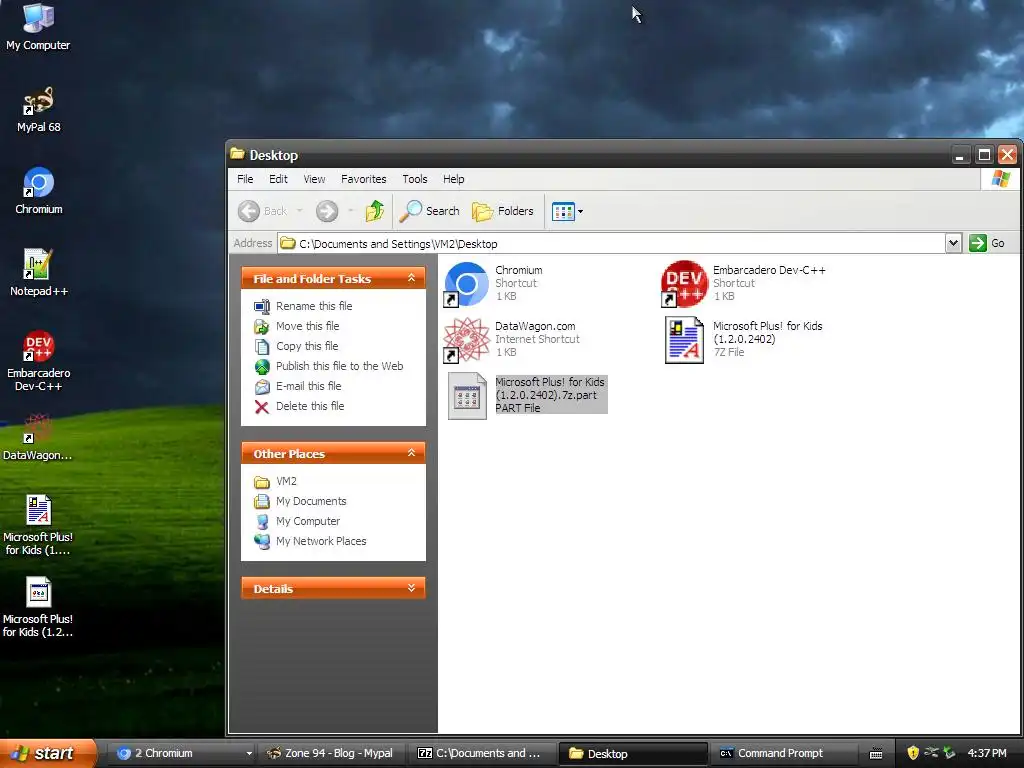The width and height of the screenshot is (1024, 768).
Task: Switch to Zone 94 - Blog - Mypal taskbar item
Action: click(332, 754)
